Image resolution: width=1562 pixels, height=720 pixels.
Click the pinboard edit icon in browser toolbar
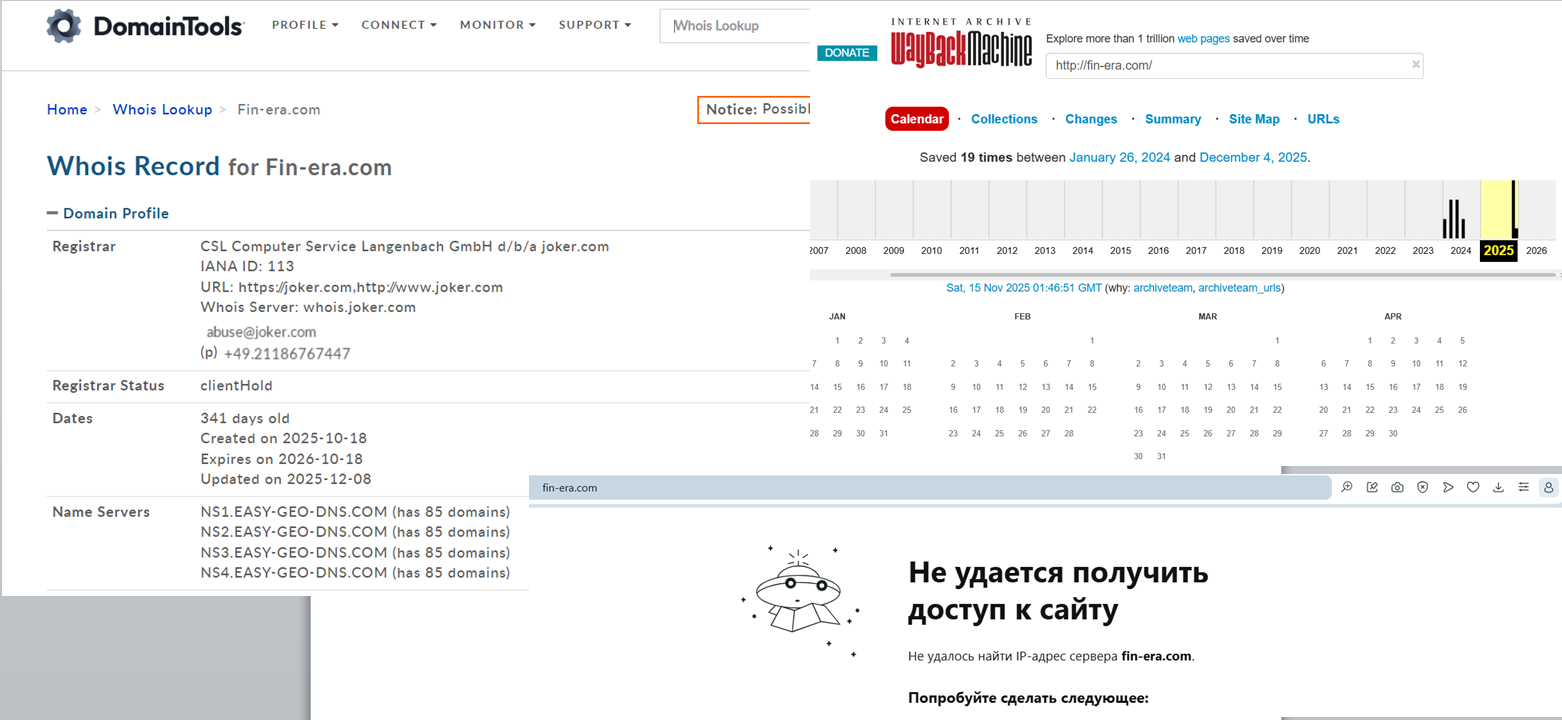click(1372, 487)
